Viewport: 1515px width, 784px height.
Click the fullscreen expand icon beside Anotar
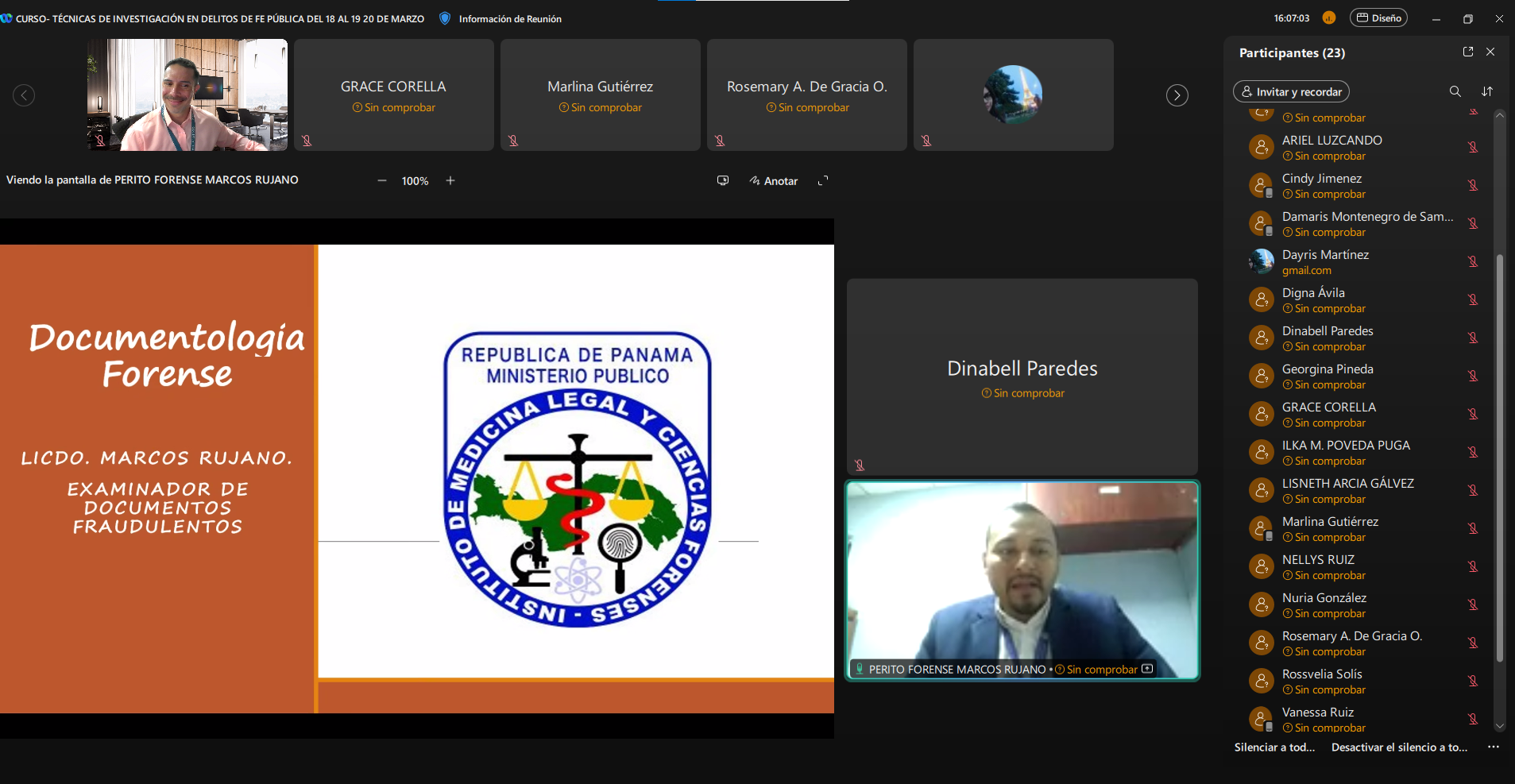tap(823, 181)
